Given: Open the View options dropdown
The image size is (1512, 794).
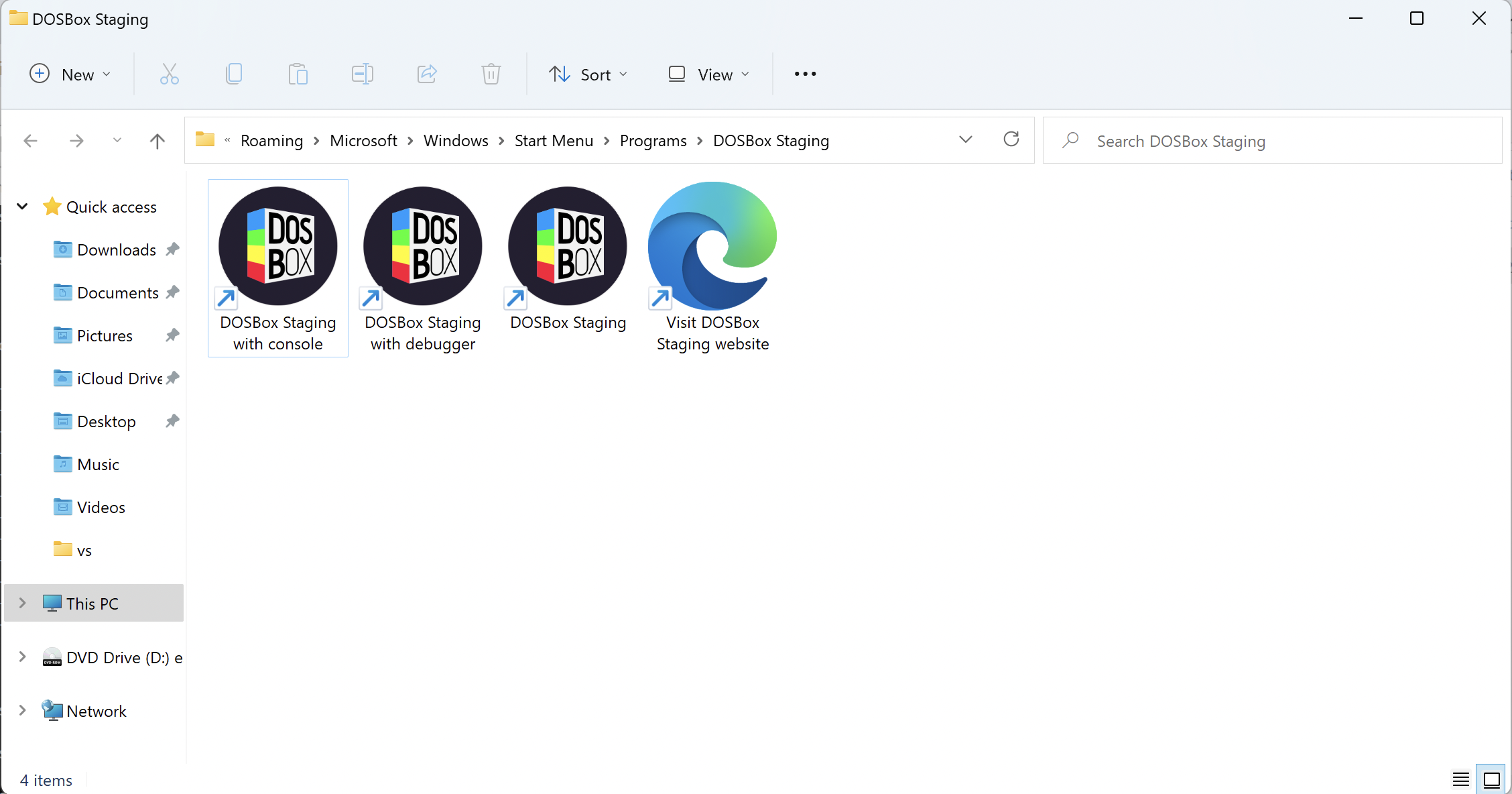Looking at the screenshot, I should [x=709, y=74].
